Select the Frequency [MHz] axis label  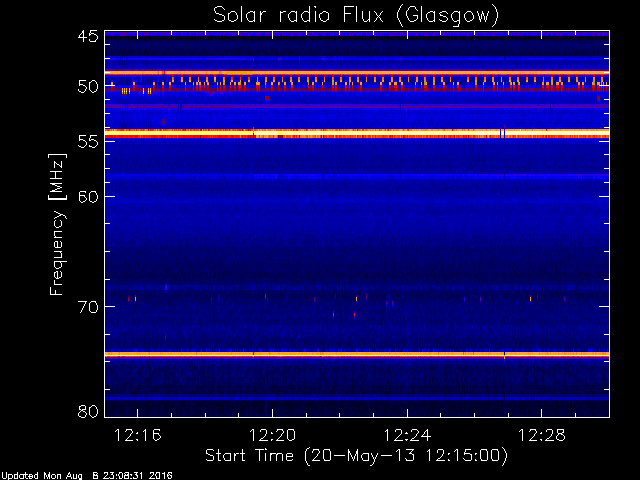click(x=58, y=222)
